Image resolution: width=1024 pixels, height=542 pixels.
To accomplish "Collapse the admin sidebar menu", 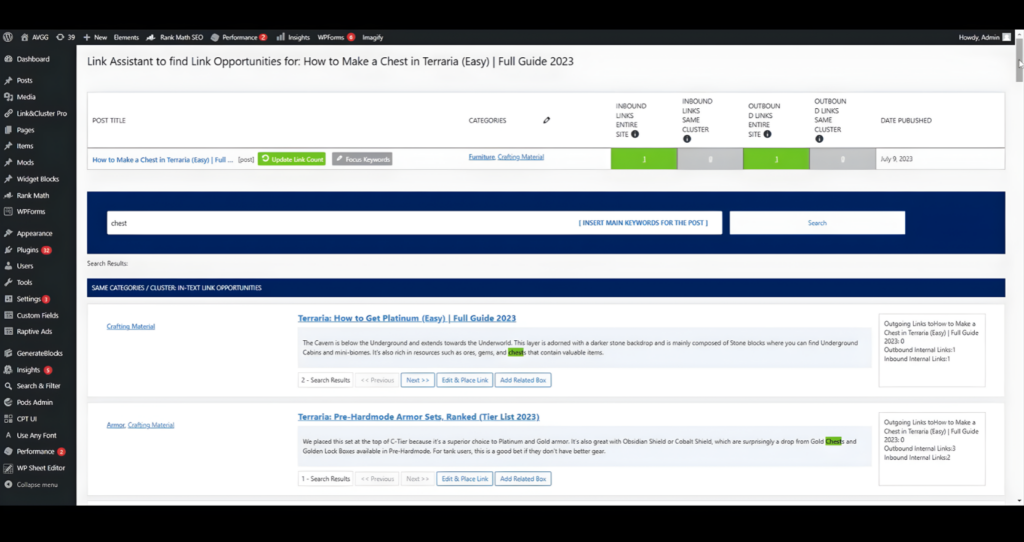I will click(x=36, y=484).
